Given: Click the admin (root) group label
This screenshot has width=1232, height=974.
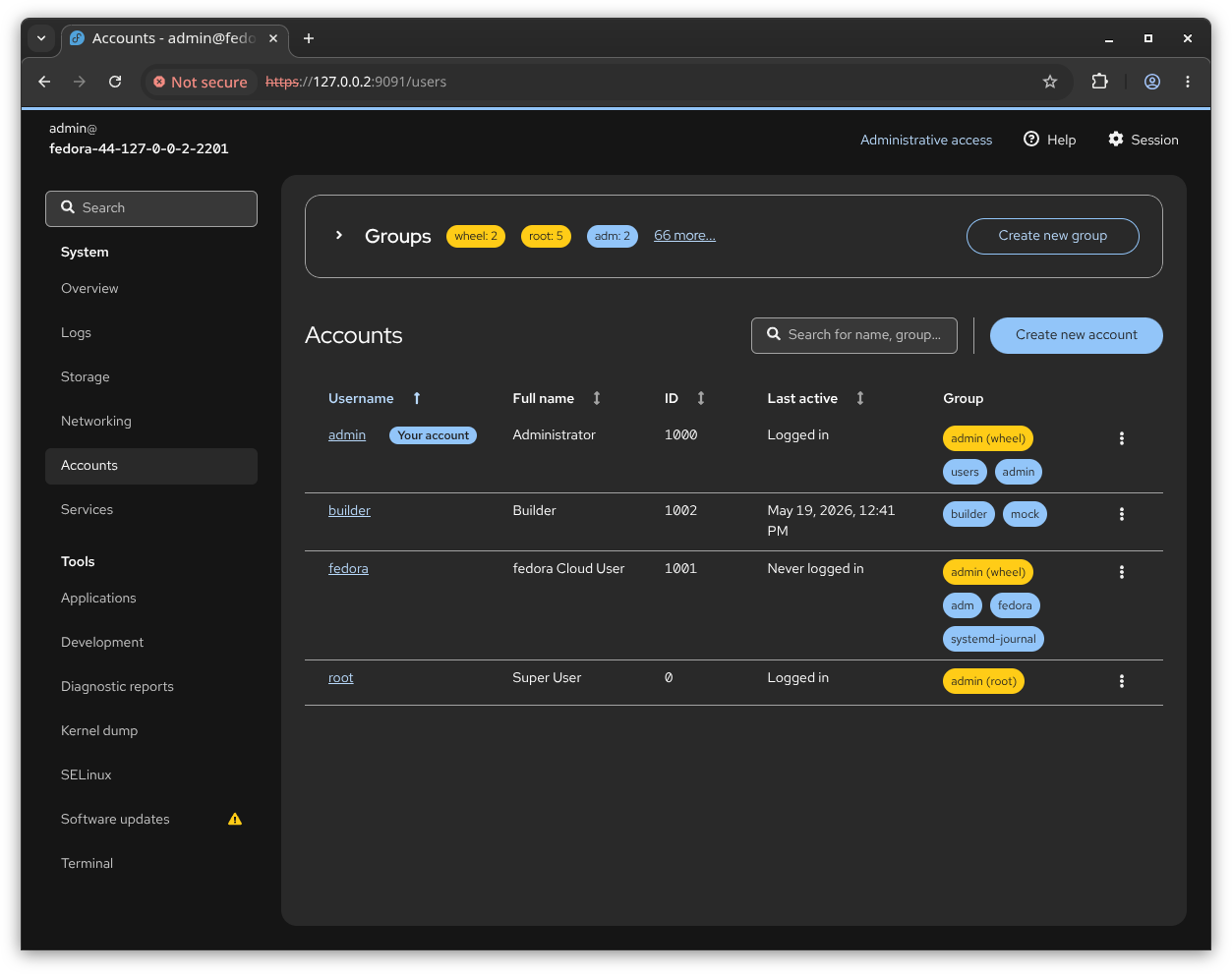Looking at the screenshot, I should click(x=983, y=681).
